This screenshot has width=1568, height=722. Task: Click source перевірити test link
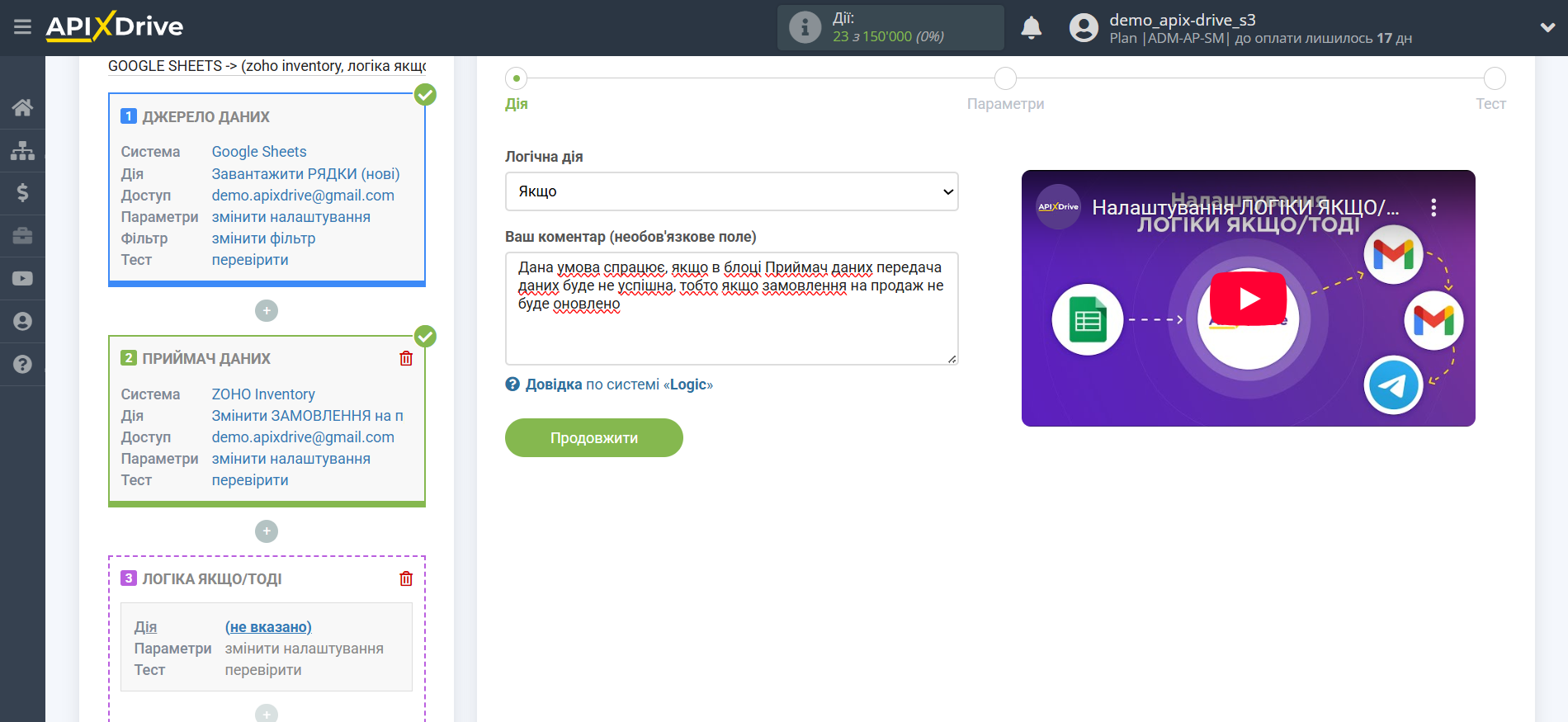click(x=250, y=260)
